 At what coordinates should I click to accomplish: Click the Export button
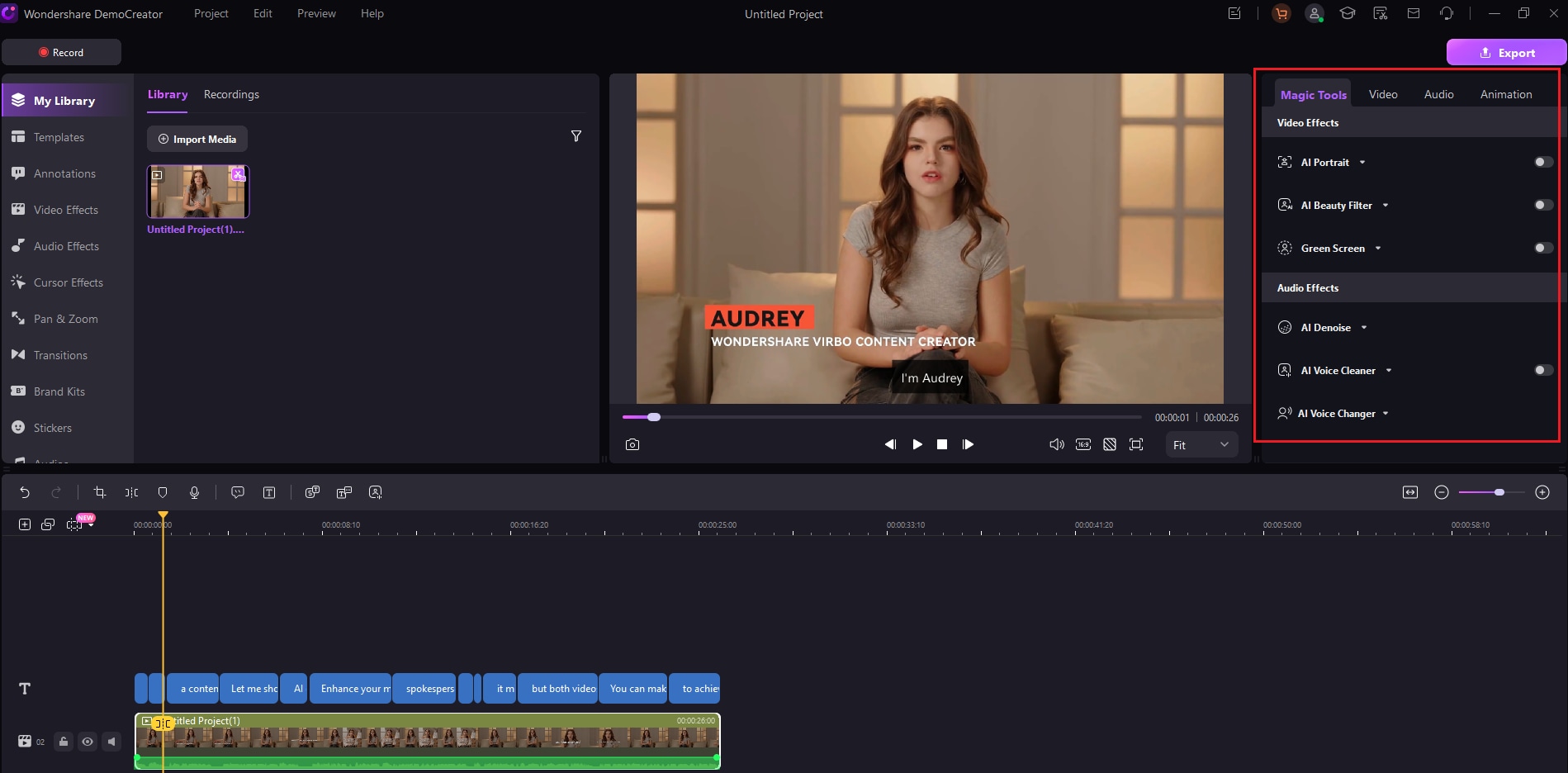tap(1506, 52)
